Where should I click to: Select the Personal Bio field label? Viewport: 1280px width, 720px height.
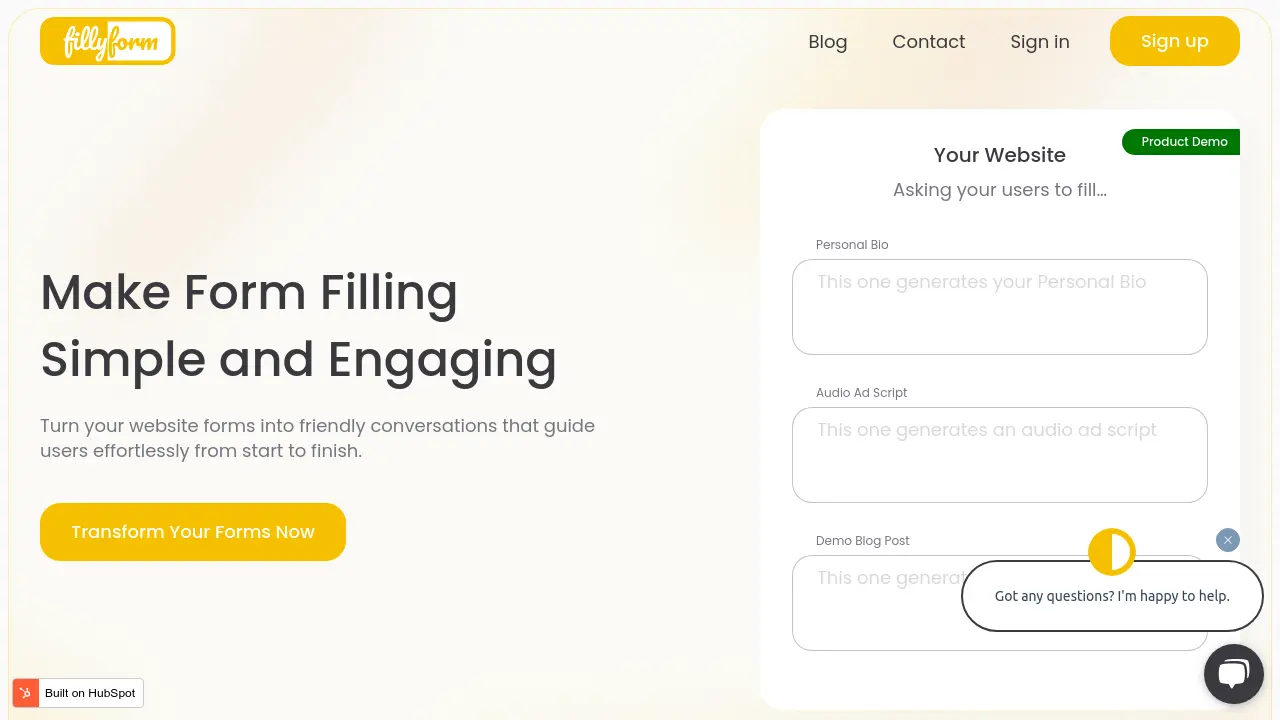click(x=852, y=244)
